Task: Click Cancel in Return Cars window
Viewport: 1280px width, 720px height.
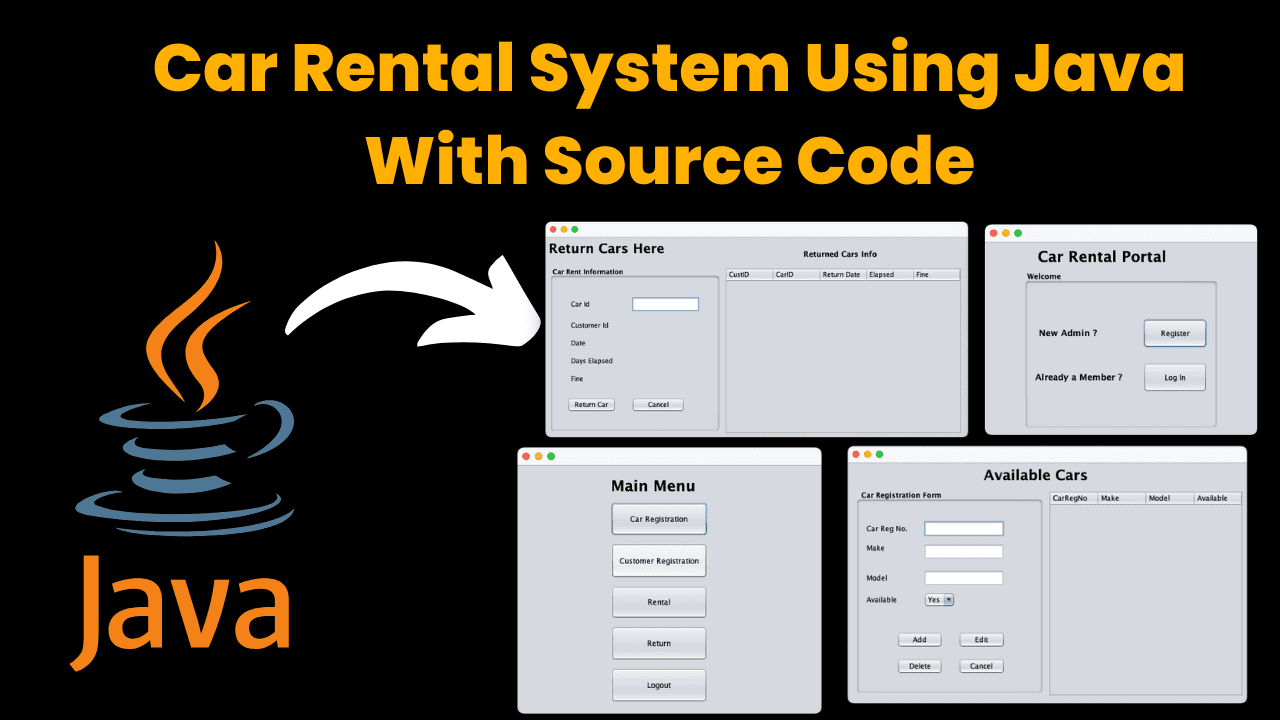Action: (x=658, y=405)
